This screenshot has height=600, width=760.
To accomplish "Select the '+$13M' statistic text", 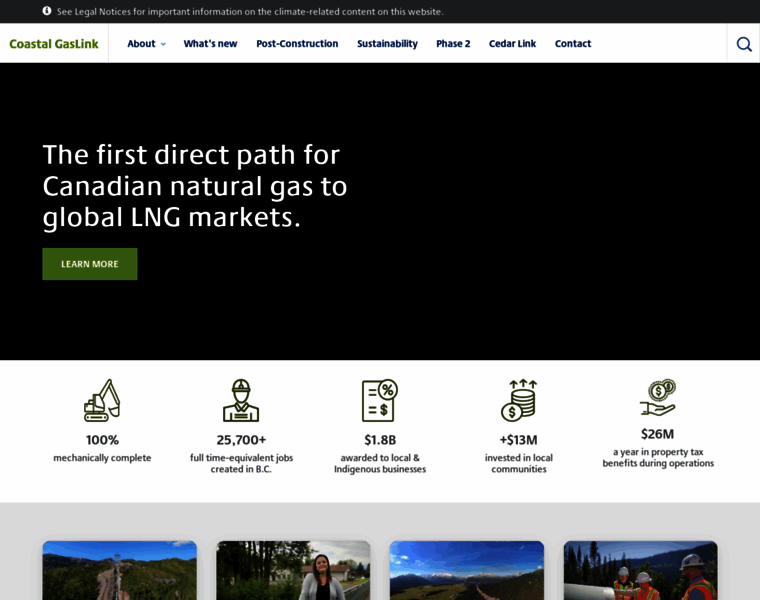I will pos(519,440).
